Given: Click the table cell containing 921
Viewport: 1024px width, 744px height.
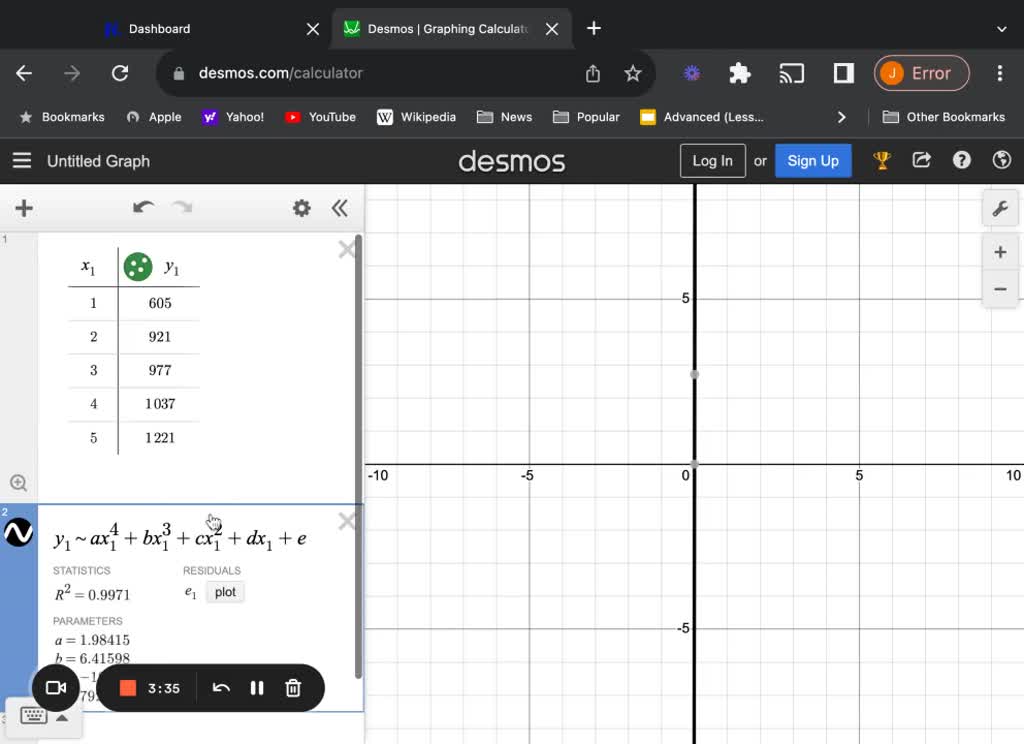Looking at the screenshot, I should coord(160,337).
